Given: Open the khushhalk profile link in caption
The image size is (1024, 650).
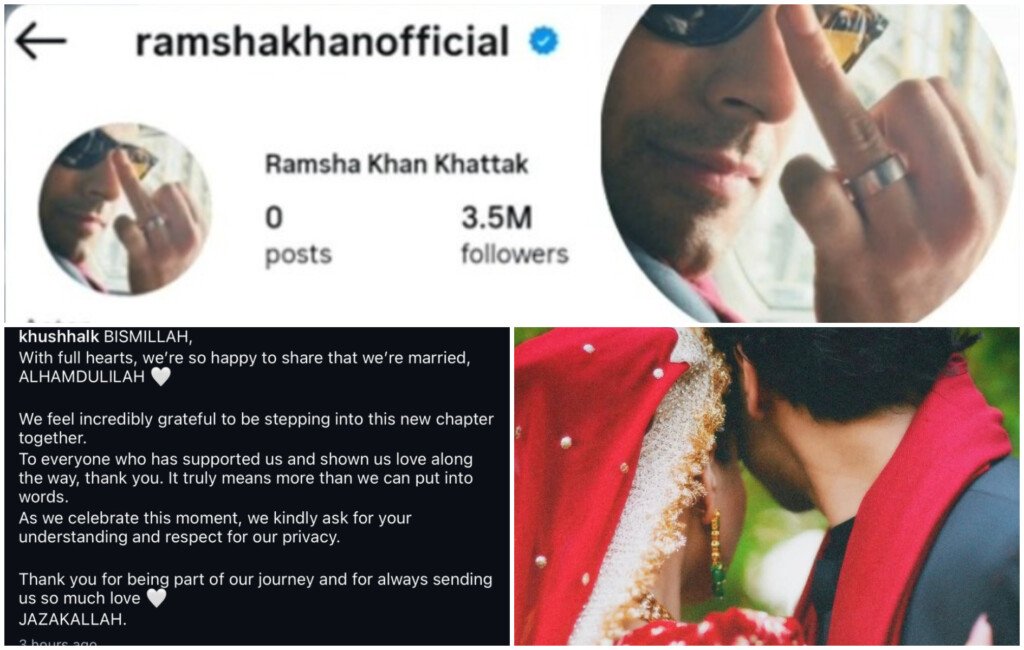Looking at the screenshot, I should click(59, 337).
